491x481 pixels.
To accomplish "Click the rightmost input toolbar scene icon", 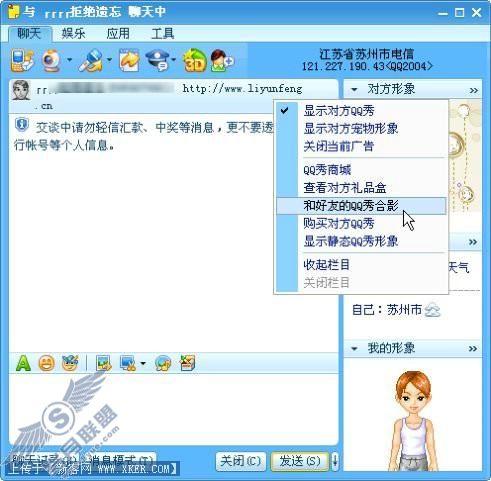I will (x=187, y=363).
